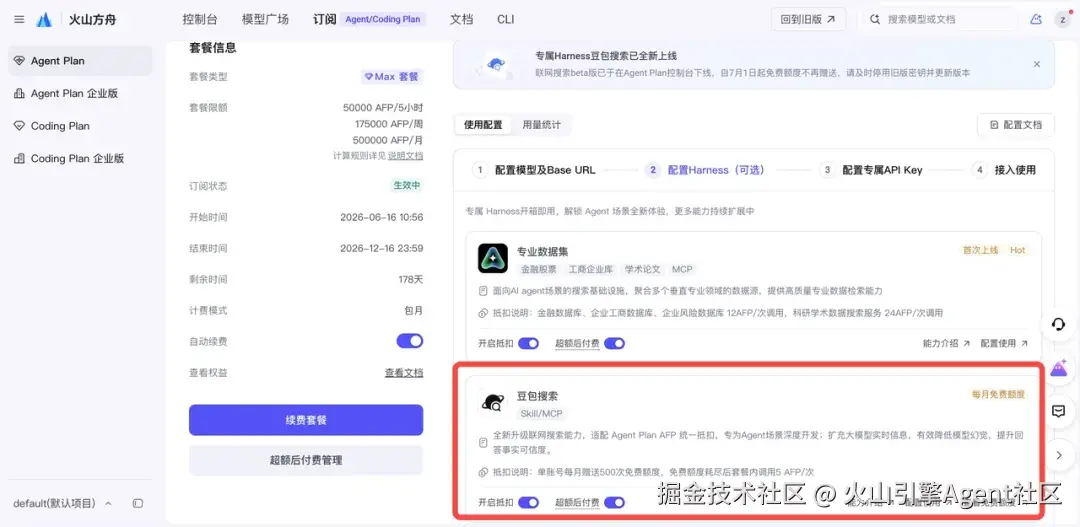This screenshot has width=1080, height=527.
Task: Select Agent Plan in sidebar
Action: tap(80, 61)
